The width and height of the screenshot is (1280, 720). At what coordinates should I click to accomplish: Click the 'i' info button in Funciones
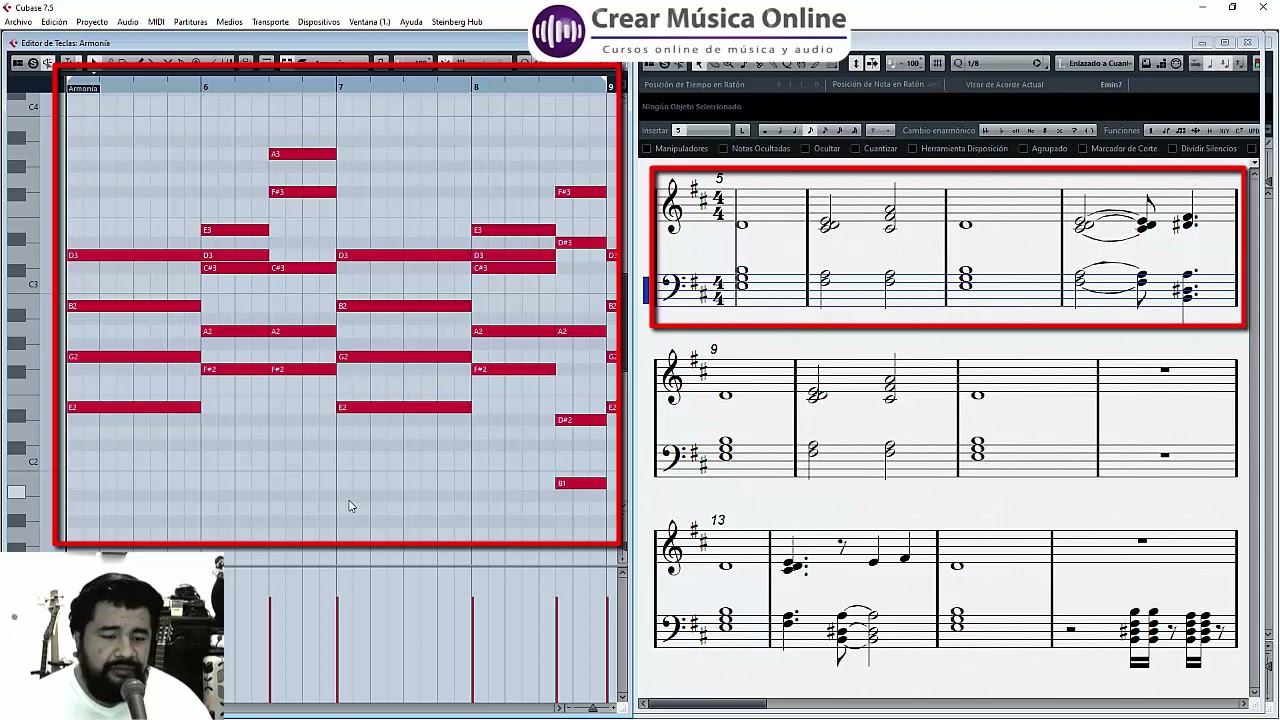pyautogui.click(x=1150, y=130)
